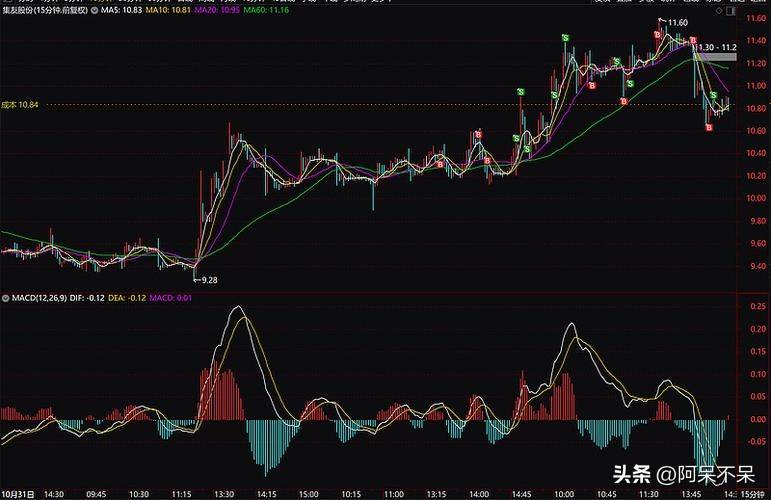Click the 0.20 MACD axis value
This screenshot has height=500, width=771.
[x=758, y=329]
